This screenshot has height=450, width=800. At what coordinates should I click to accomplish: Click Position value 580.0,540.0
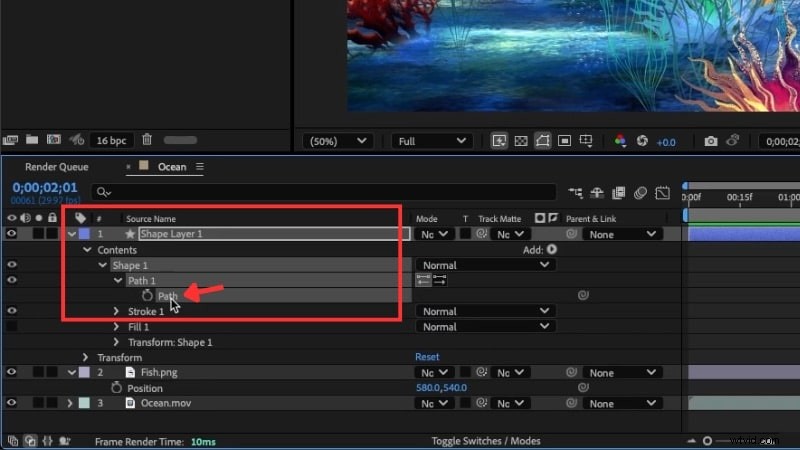(441, 388)
